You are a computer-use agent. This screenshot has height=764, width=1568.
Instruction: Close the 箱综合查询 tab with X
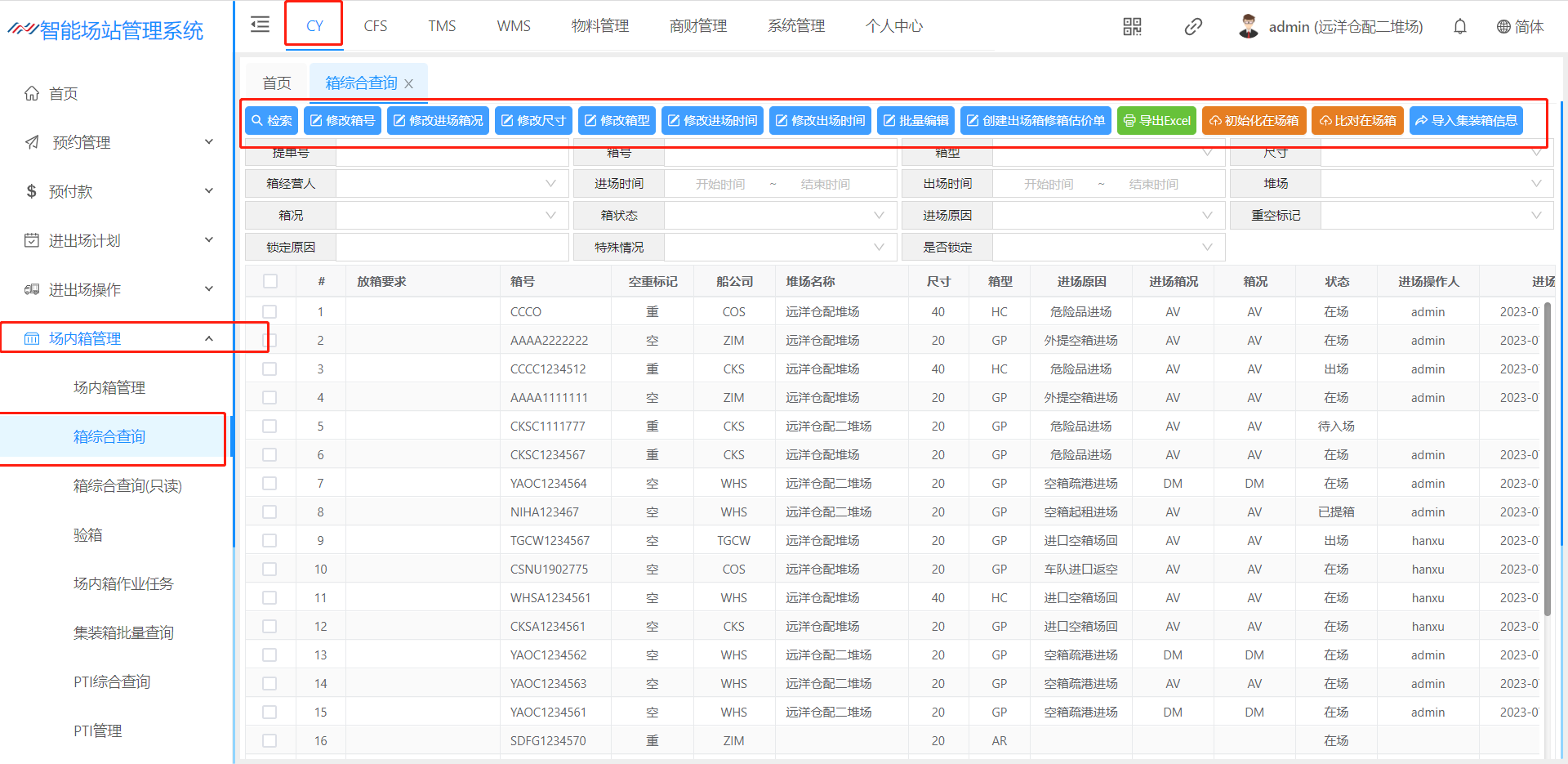coord(409,83)
